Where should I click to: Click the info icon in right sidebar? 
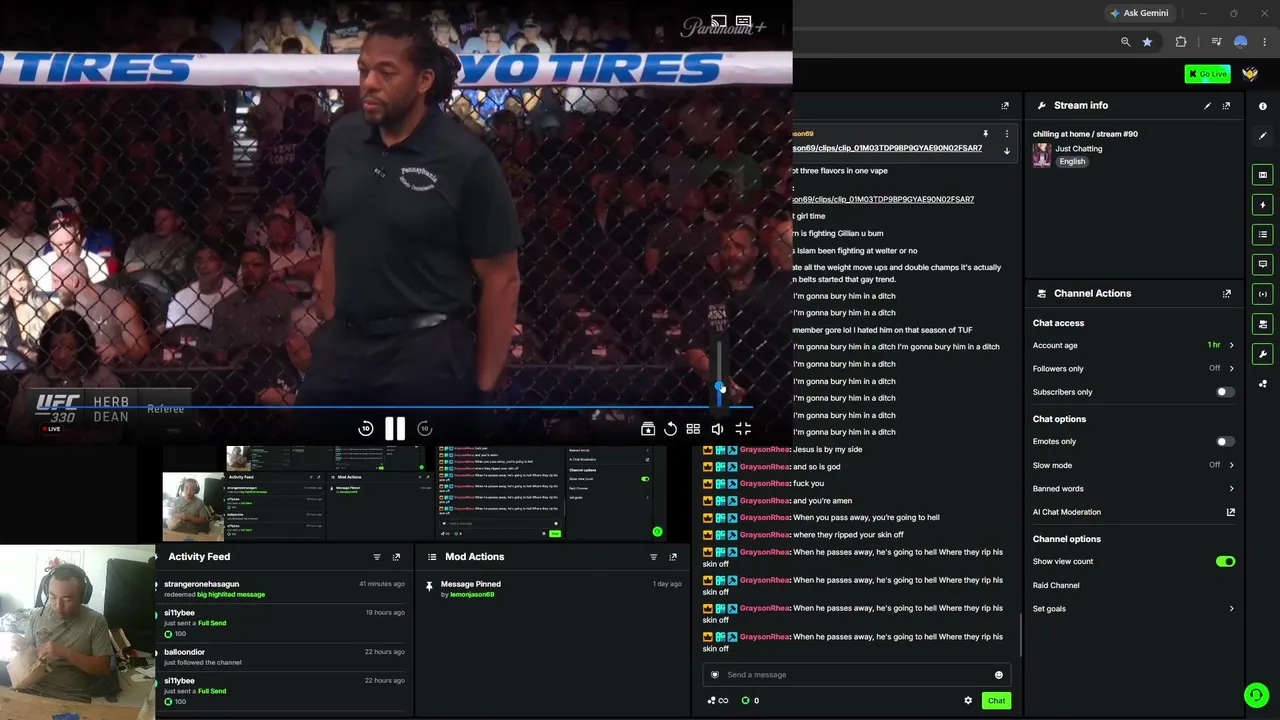(1263, 106)
